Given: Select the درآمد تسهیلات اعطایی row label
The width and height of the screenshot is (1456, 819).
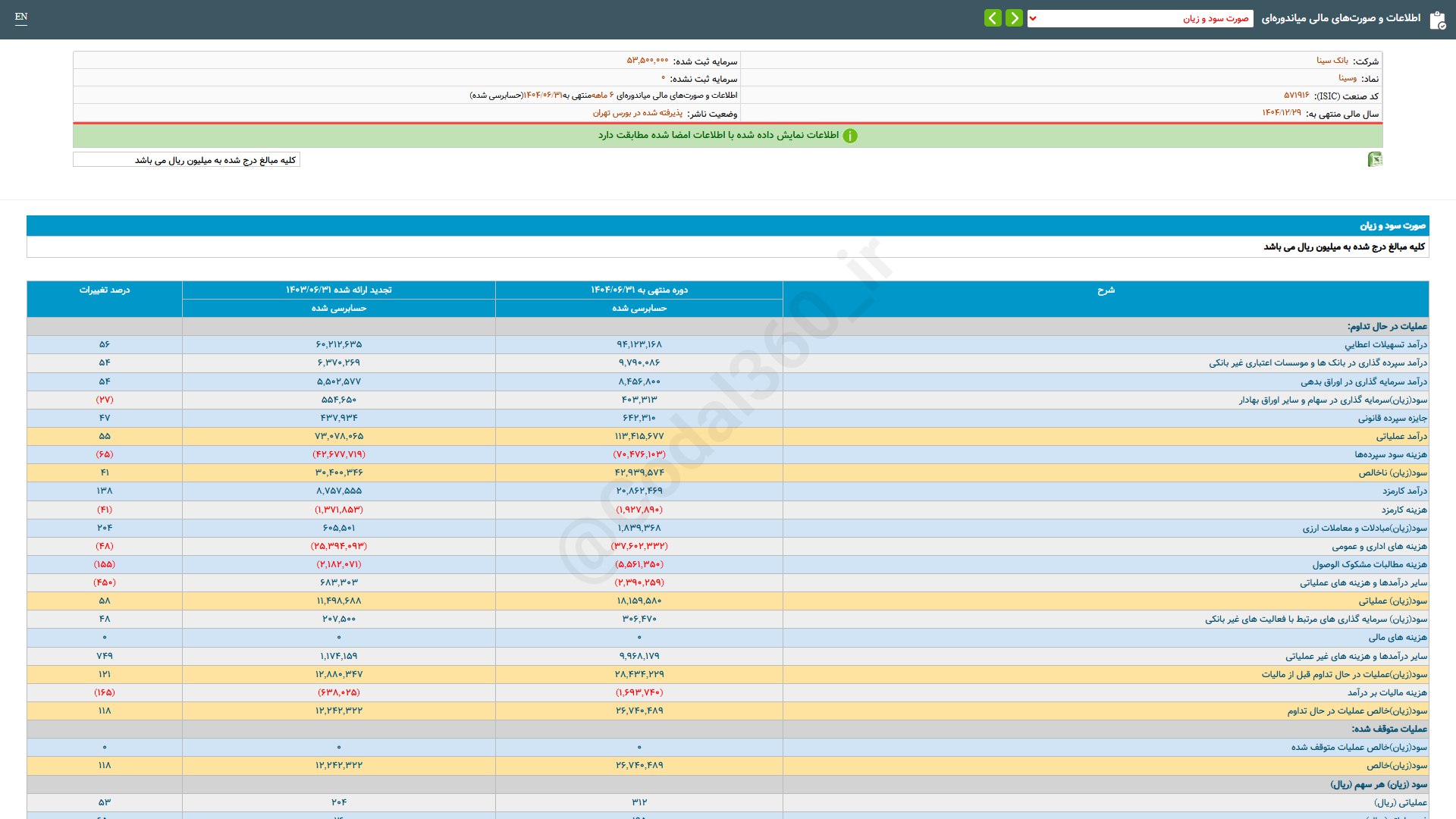Looking at the screenshot, I should pyautogui.click(x=1385, y=345).
